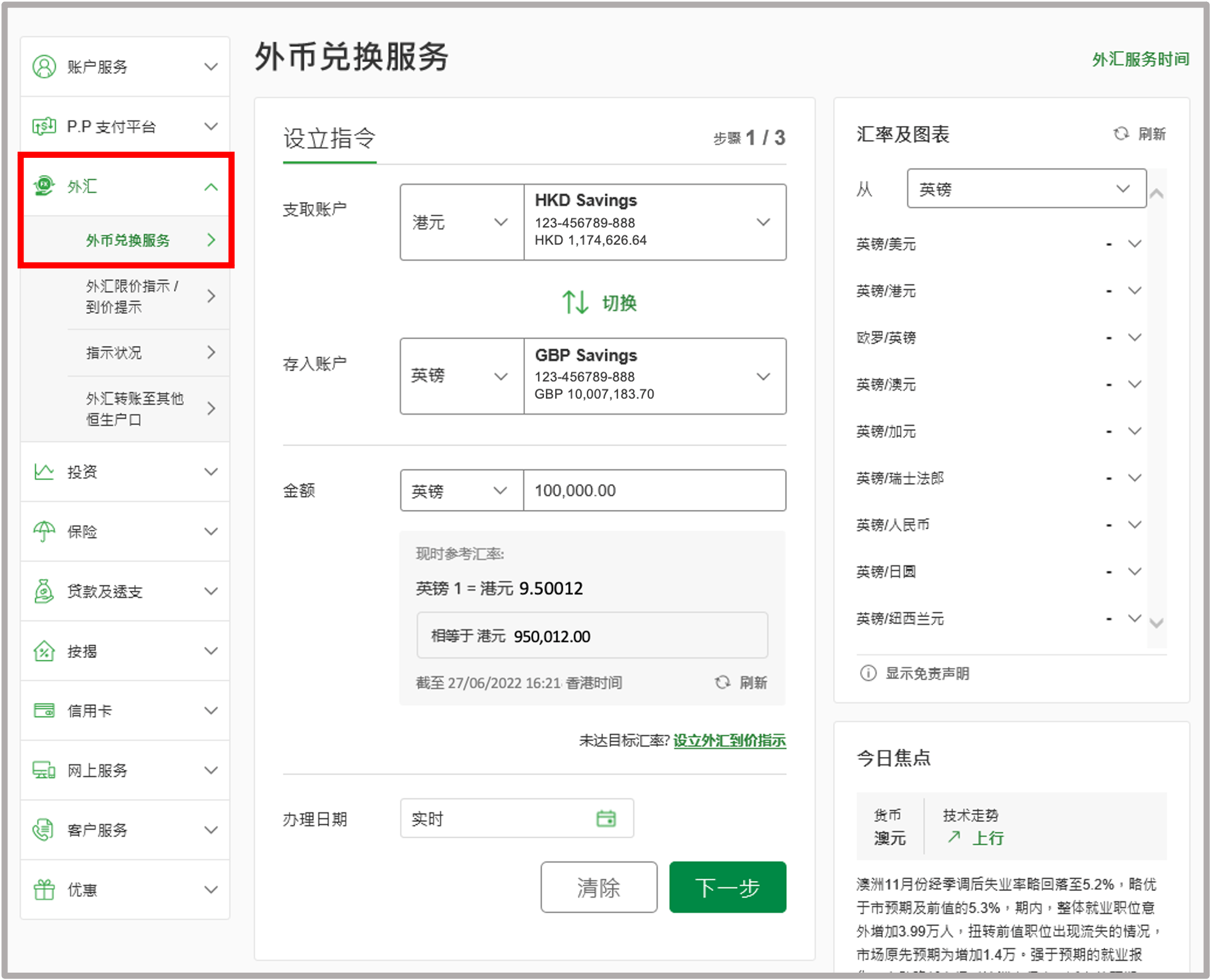Expand the 英镑/日圆 rate row
The width and height of the screenshot is (1211, 980).
pyautogui.click(x=1135, y=571)
